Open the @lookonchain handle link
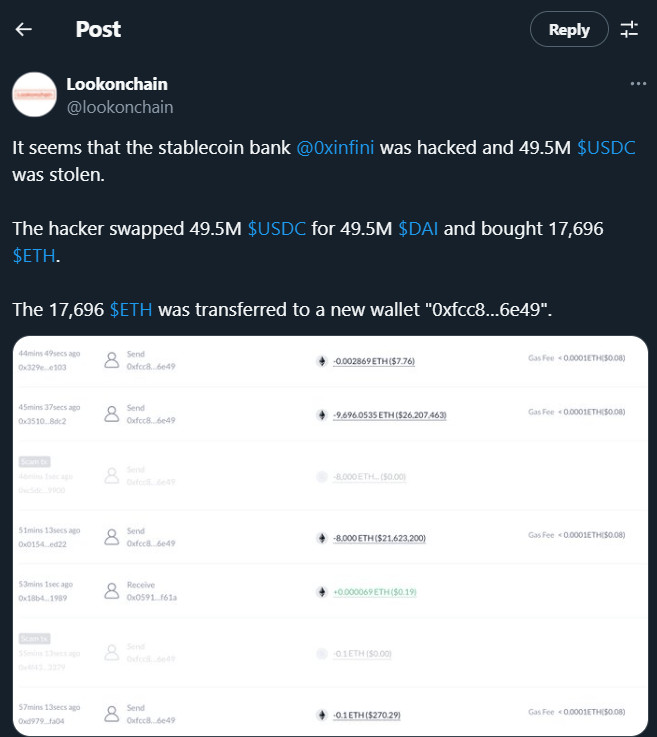Screen dimensions: 657x737 pos(119,107)
